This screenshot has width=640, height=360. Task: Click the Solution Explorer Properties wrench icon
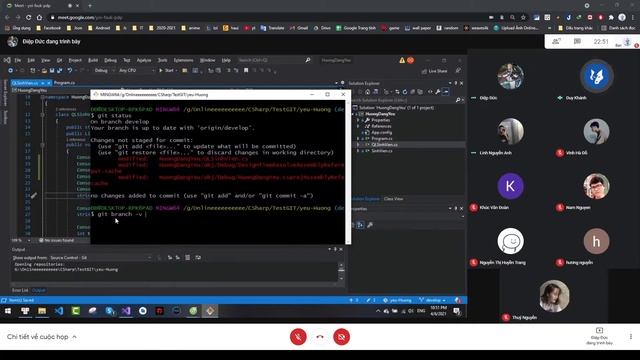pos(438,92)
